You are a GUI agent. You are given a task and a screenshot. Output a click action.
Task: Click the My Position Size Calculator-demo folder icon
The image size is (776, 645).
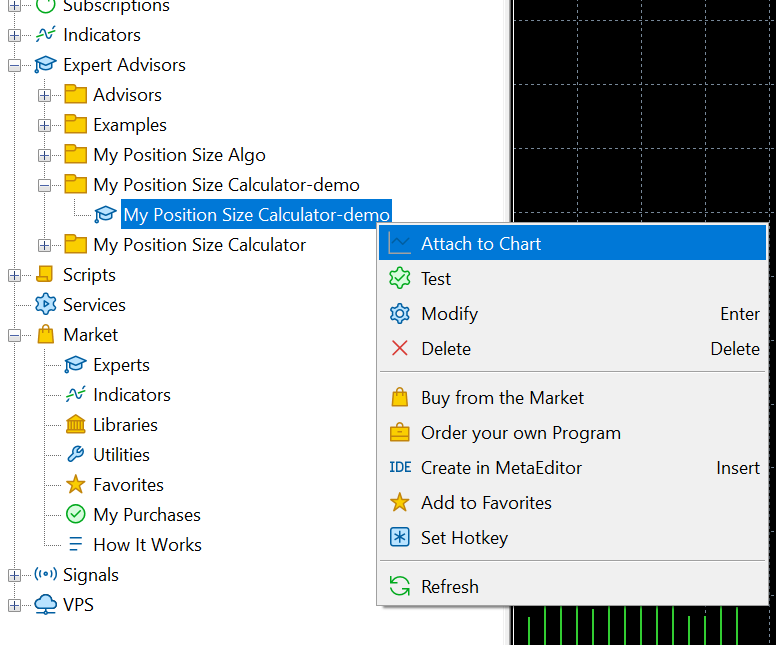[76, 185]
